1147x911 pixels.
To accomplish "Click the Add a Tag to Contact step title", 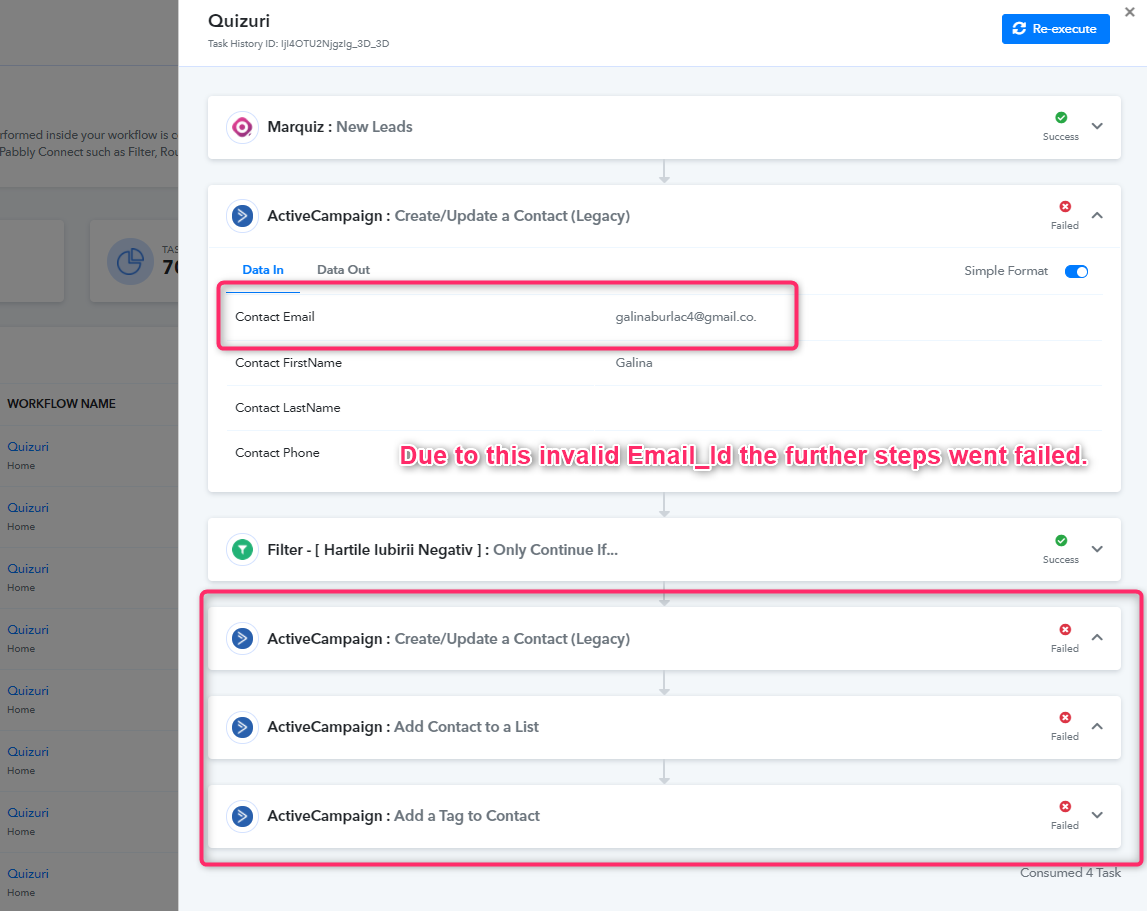I will [x=403, y=816].
